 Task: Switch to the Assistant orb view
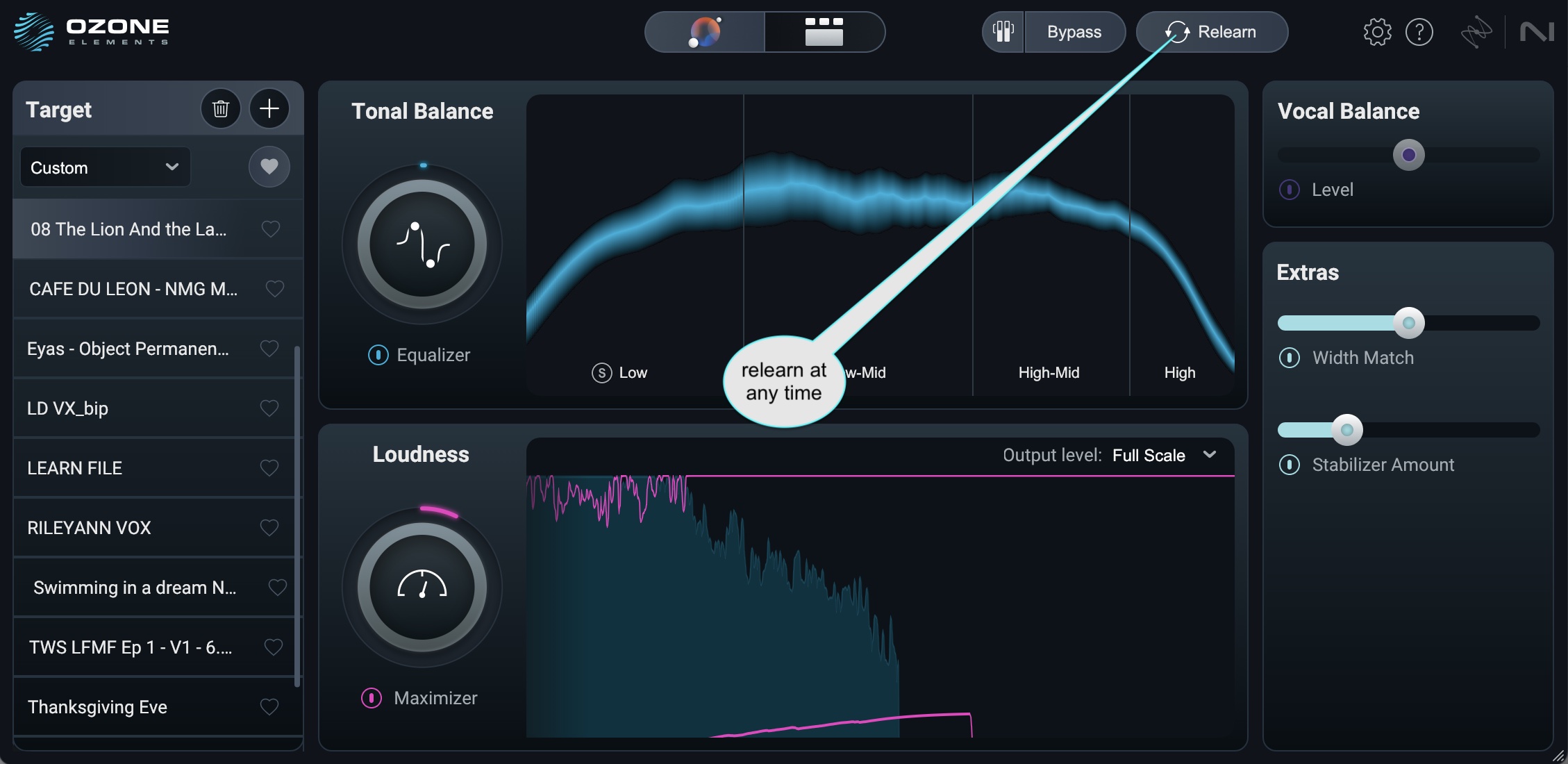[x=705, y=32]
